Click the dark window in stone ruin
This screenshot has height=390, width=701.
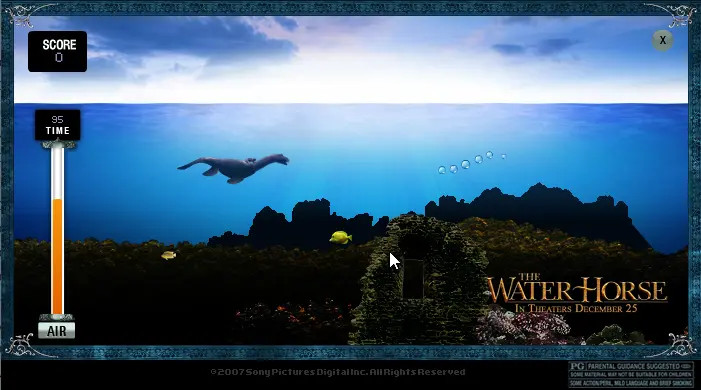(x=414, y=279)
